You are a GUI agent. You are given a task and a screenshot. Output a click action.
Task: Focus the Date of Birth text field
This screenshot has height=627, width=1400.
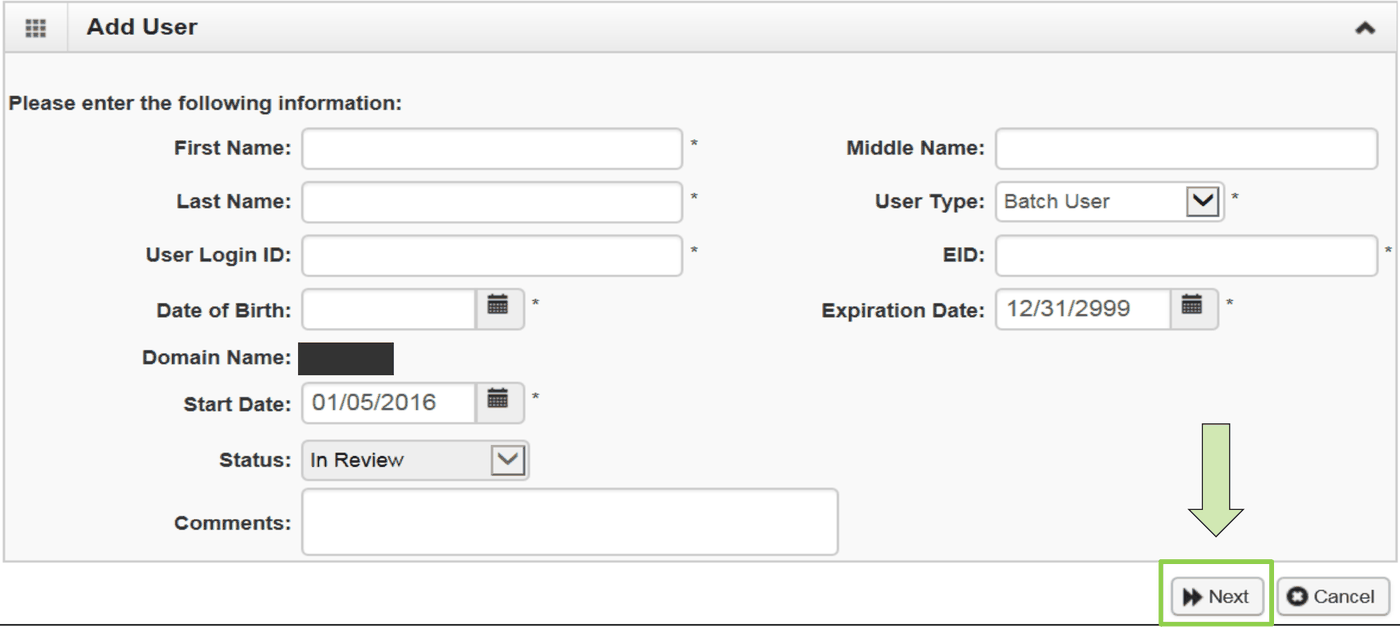click(x=389, y=309)
